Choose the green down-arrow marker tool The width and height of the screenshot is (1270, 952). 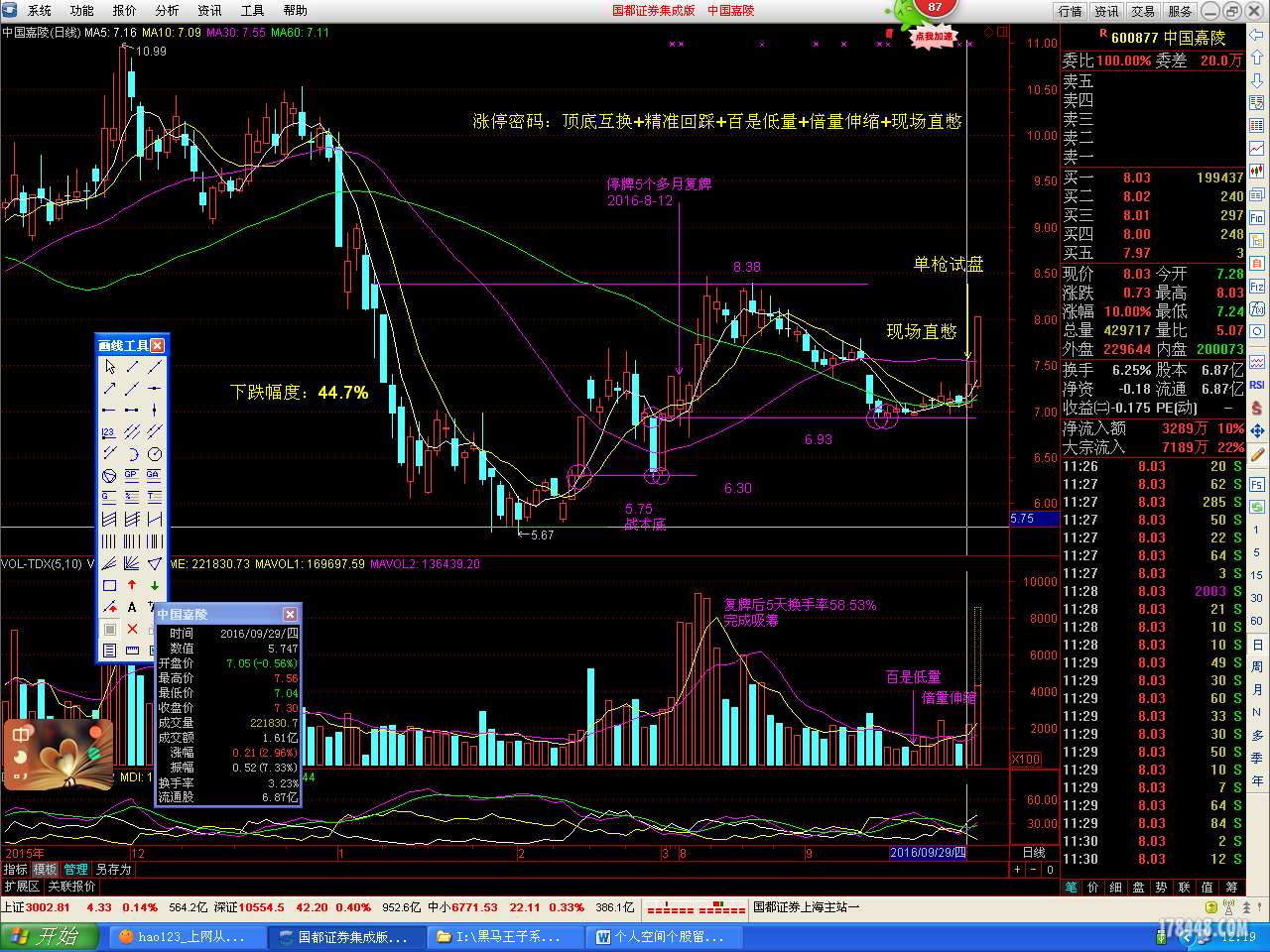click(155, 585)
